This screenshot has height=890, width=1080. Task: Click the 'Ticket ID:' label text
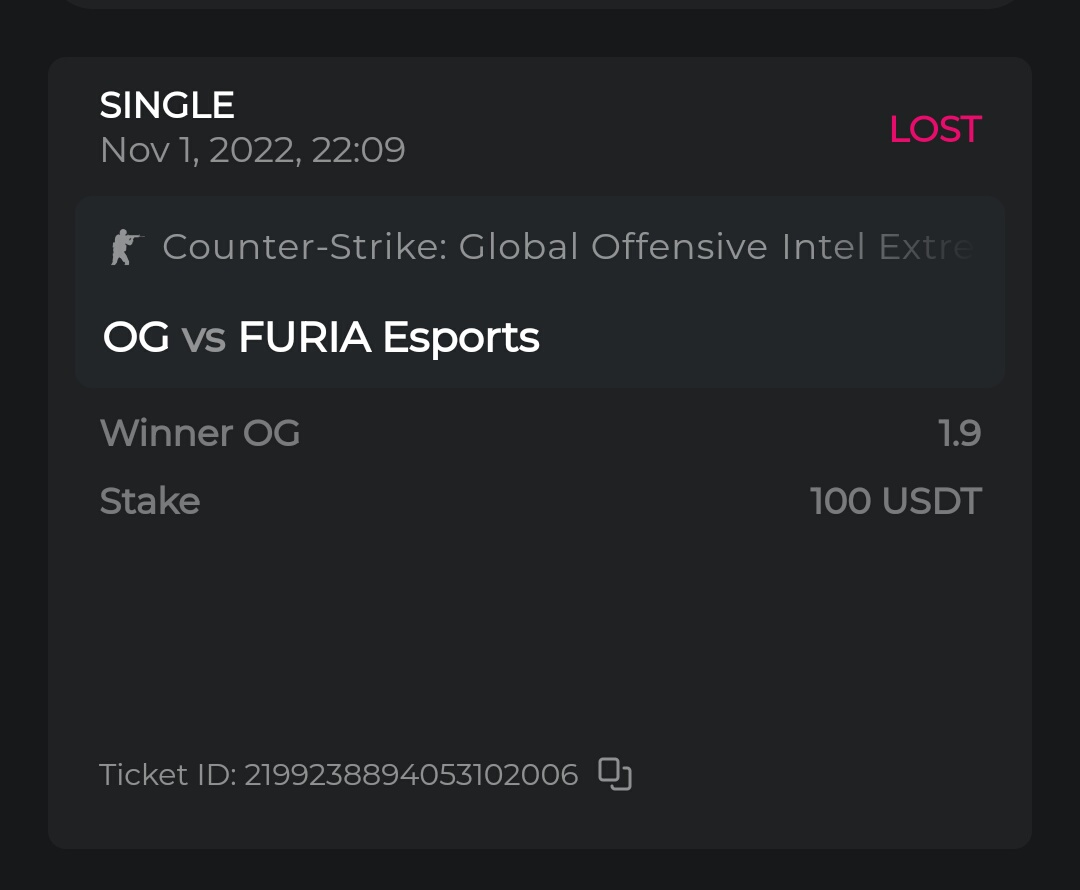coord(167,775)
